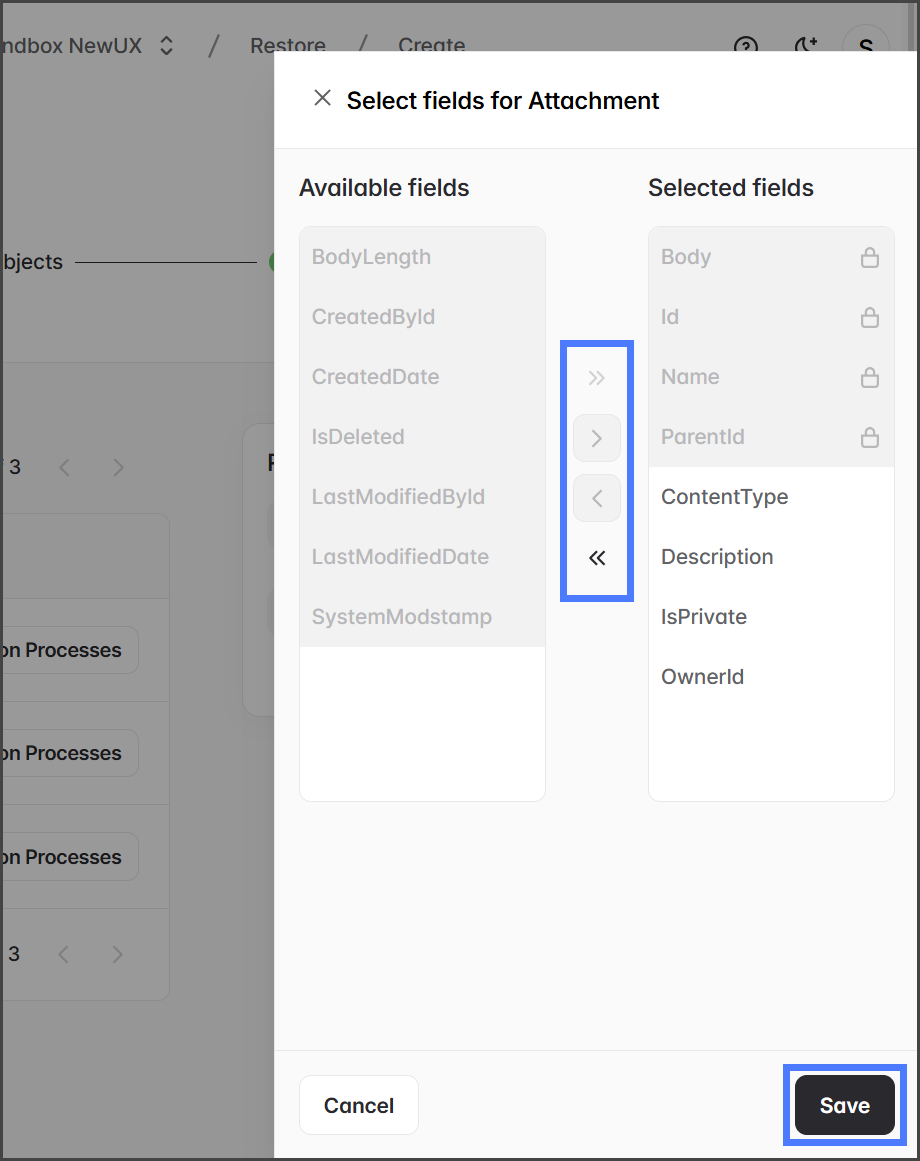Open the help question mark icon
This screenshot has width=920, height=1161.
coord(746,46)
